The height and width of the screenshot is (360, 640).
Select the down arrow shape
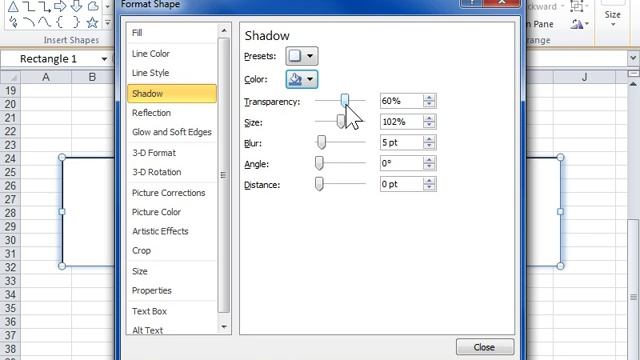point(76,6)
